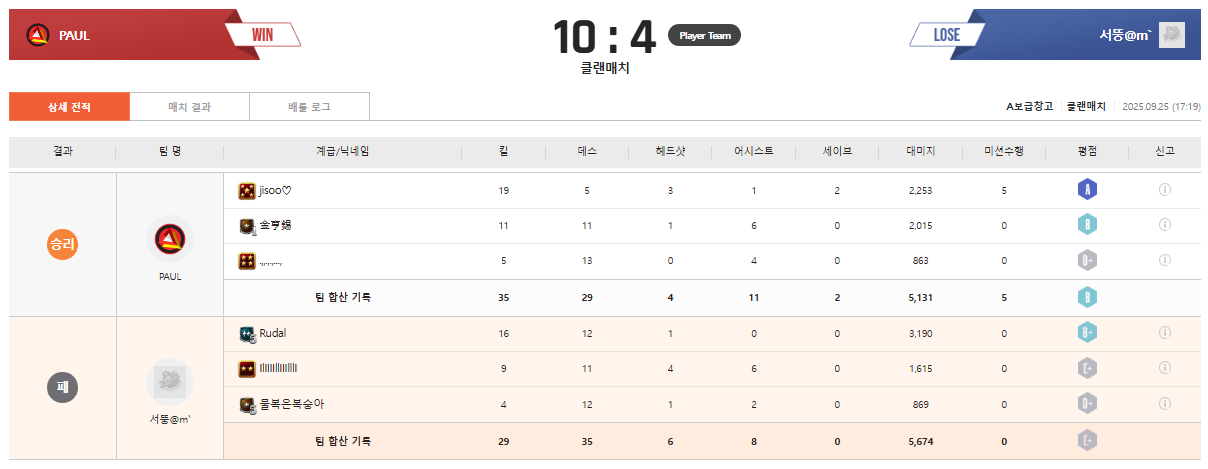1208x469 pixels.
Task: Open player profile for 물복은복숭아
Action: tap(291, 404)
